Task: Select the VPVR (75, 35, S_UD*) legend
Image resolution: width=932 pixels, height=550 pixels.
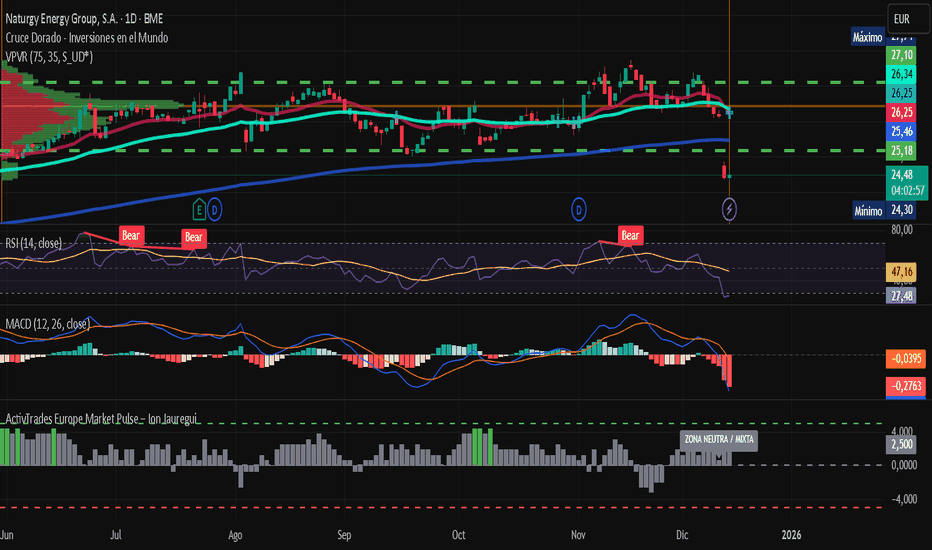Action: (49, 57)
